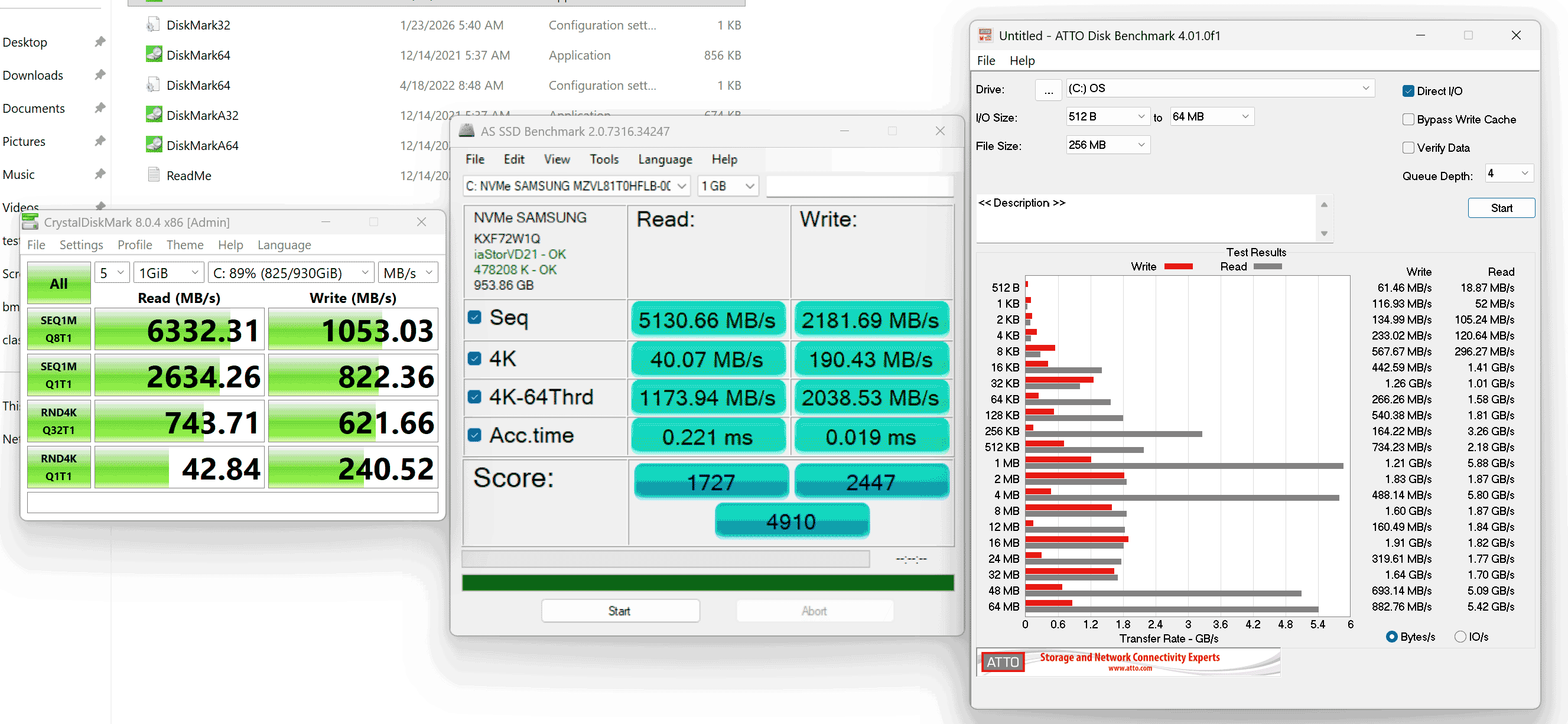This screenshot has width=1568, height=724.
Task: Open the NVMe SAMSUNG drive dropdown in AS SSD
Action: pos(577,185)
